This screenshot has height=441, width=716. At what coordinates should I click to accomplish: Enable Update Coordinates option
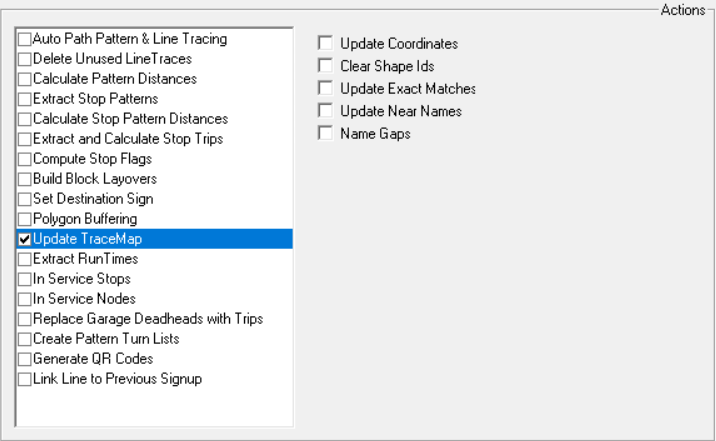click(325, 43)
